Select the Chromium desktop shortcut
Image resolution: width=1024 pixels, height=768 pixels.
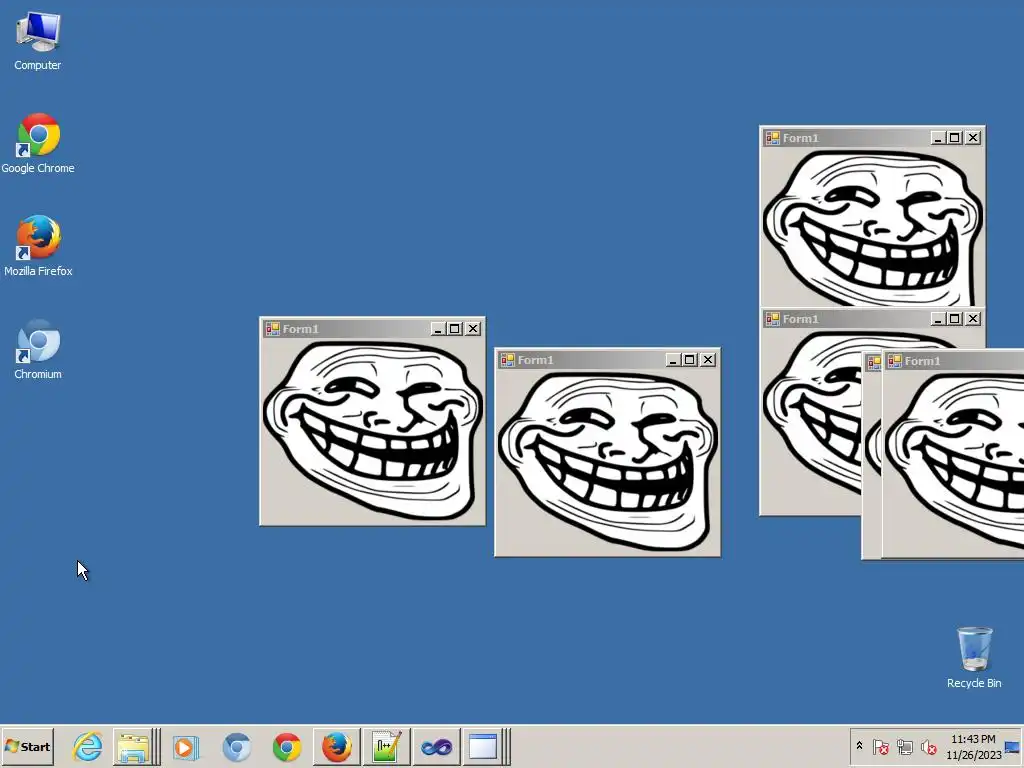38,349
